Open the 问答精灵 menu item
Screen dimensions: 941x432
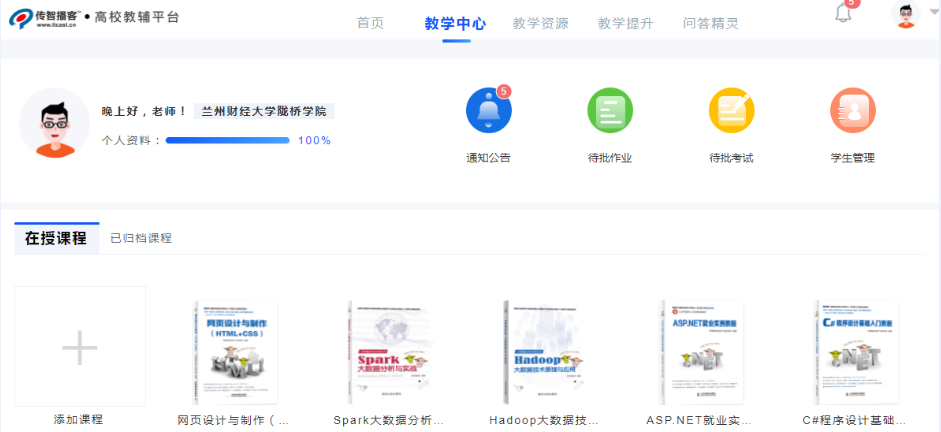click(x=711, y=23)
